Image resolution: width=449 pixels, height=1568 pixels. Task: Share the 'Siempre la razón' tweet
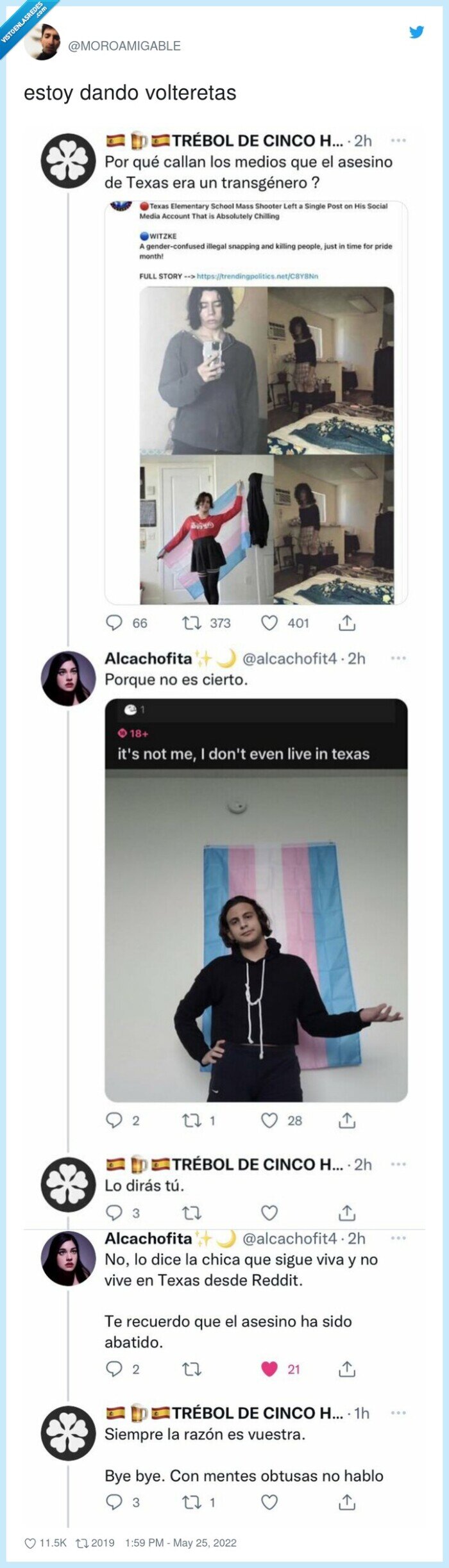coord(347,1502)
